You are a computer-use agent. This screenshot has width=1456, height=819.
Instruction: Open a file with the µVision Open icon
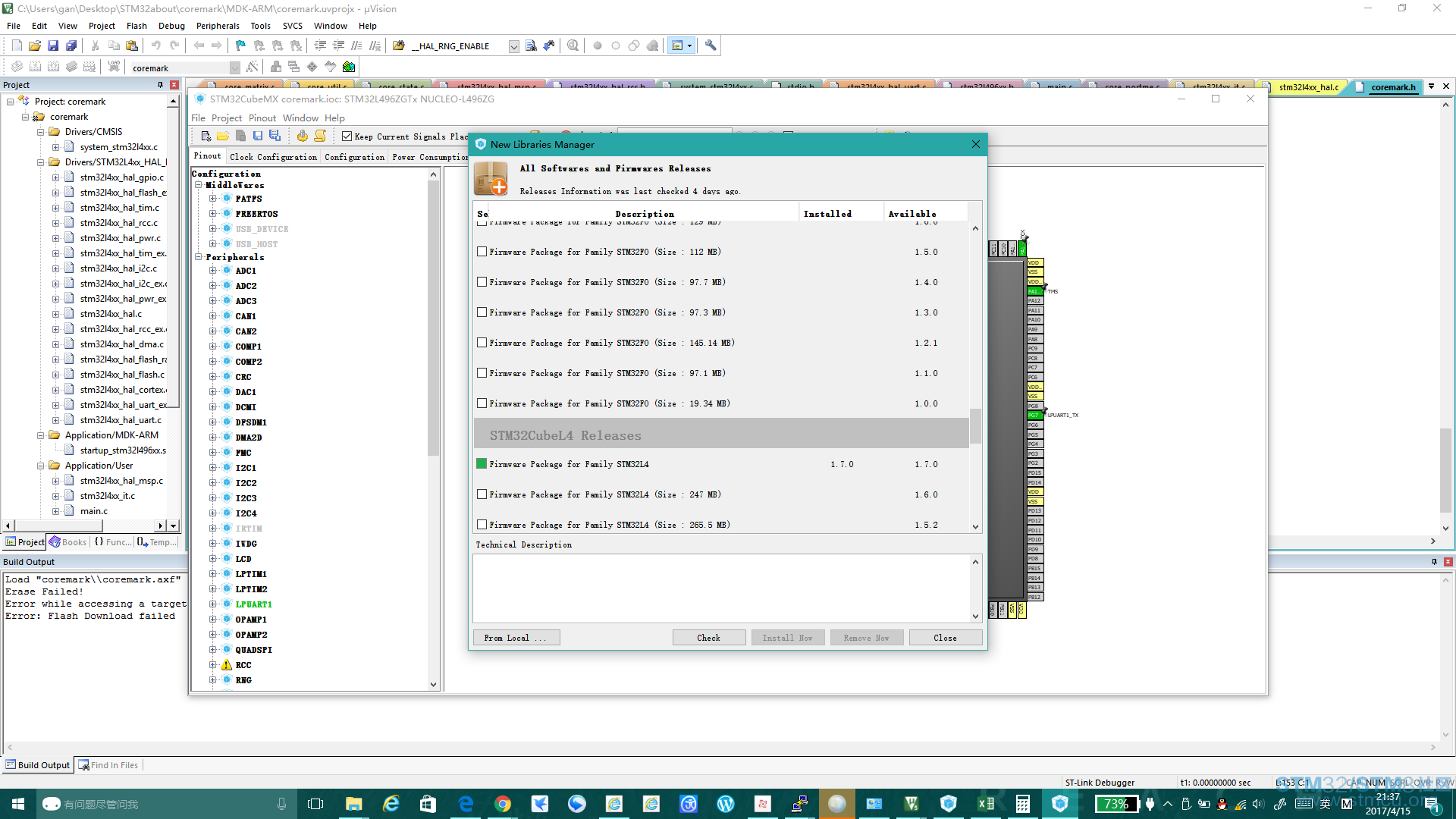35,45
